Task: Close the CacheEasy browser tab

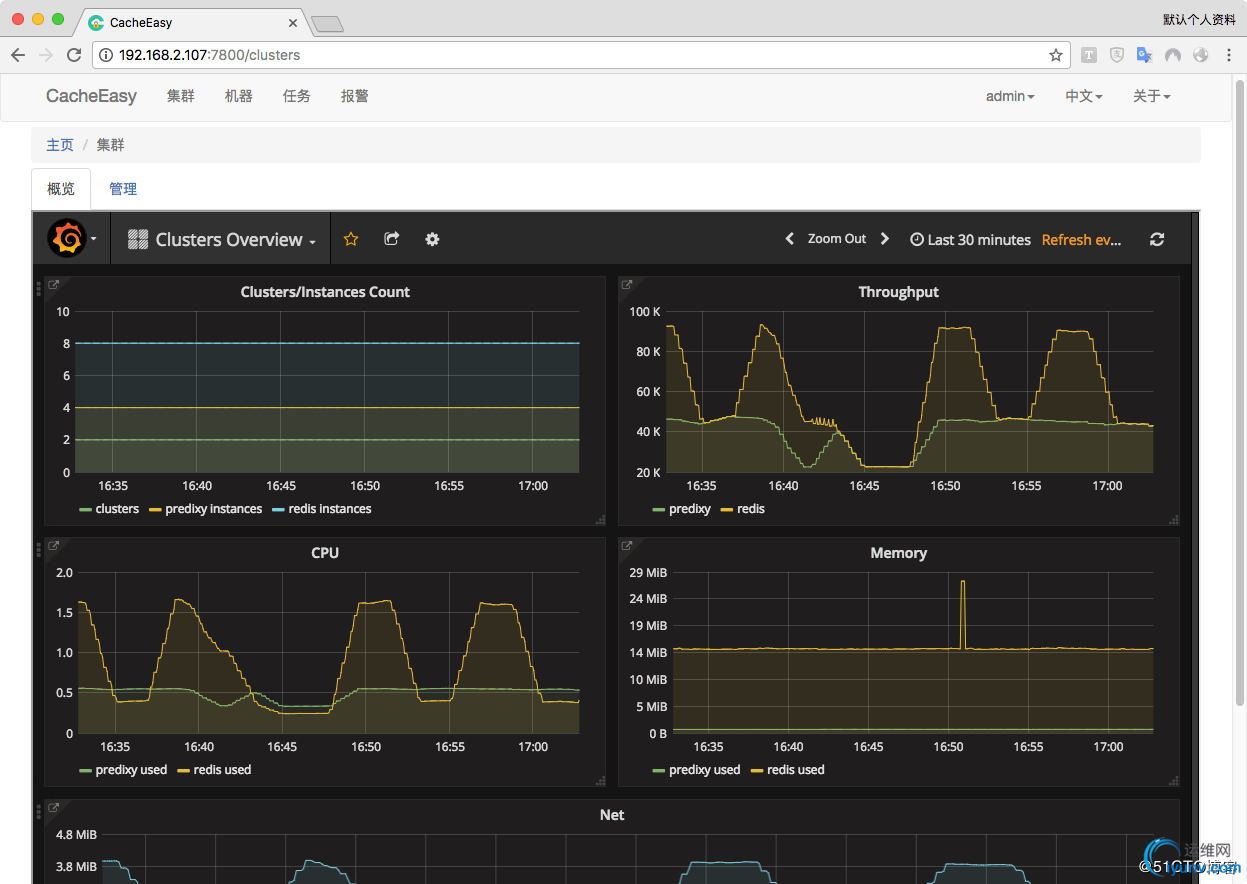Action: pos(293,22)
